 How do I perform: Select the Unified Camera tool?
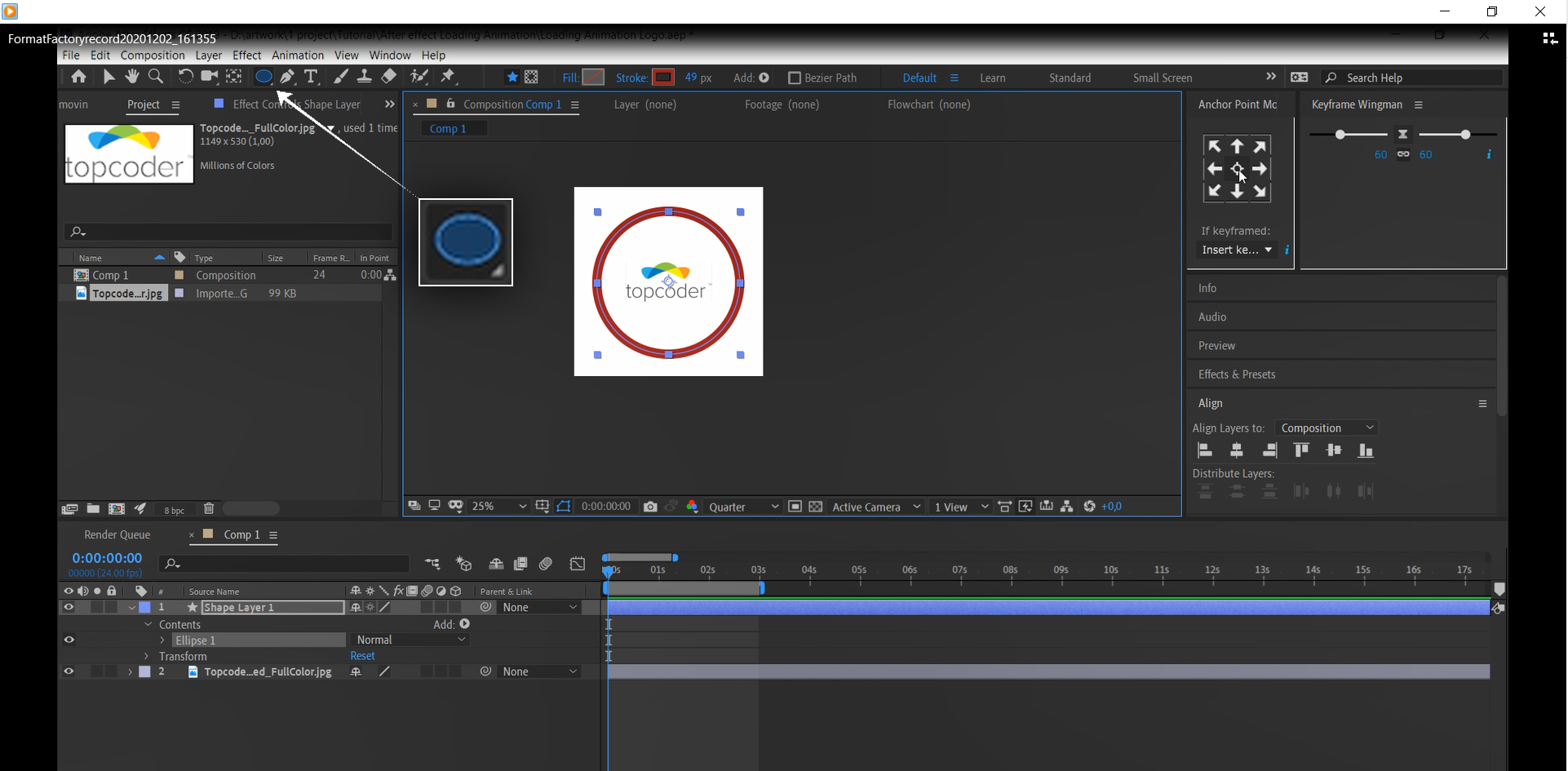click(209, 77)
